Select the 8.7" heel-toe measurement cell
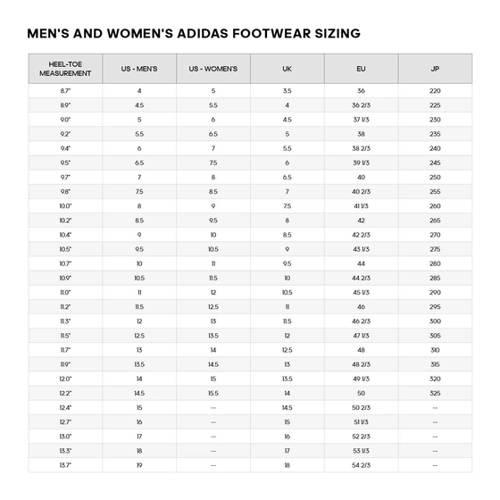The image size is (500, 500). click(65, 91)
